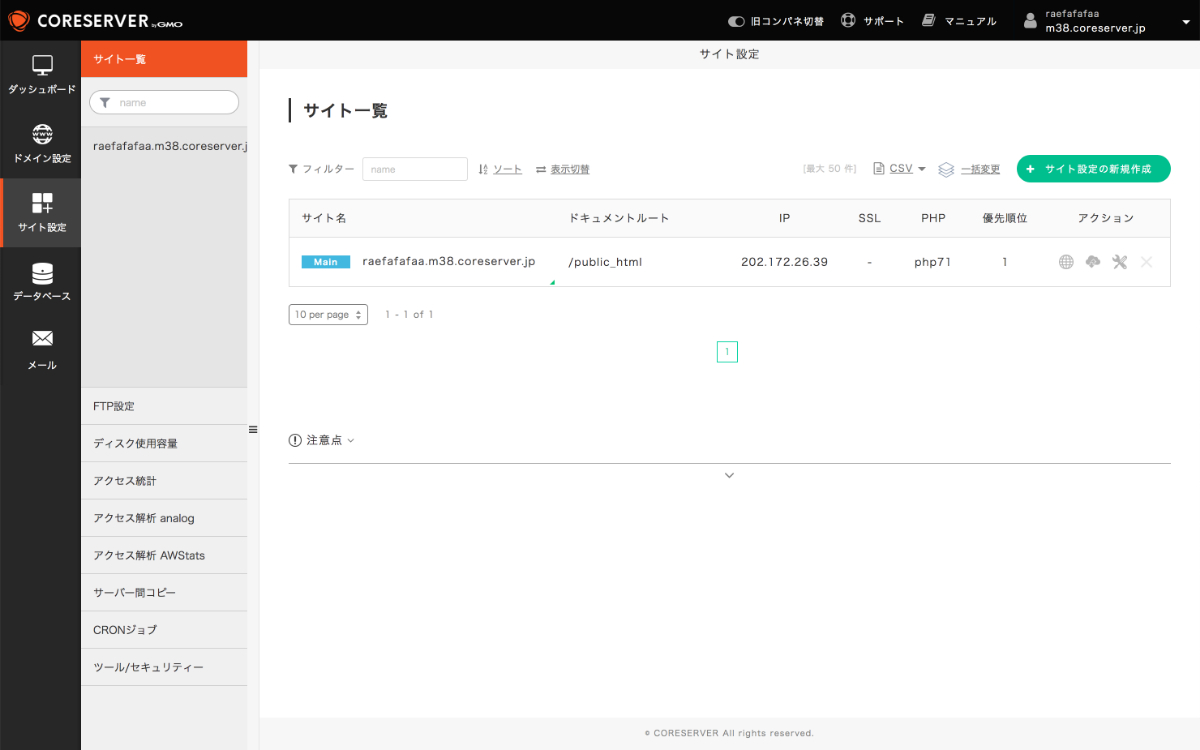
Task: Click the globe icon in the action column
Action: [x=1066, y=262]
